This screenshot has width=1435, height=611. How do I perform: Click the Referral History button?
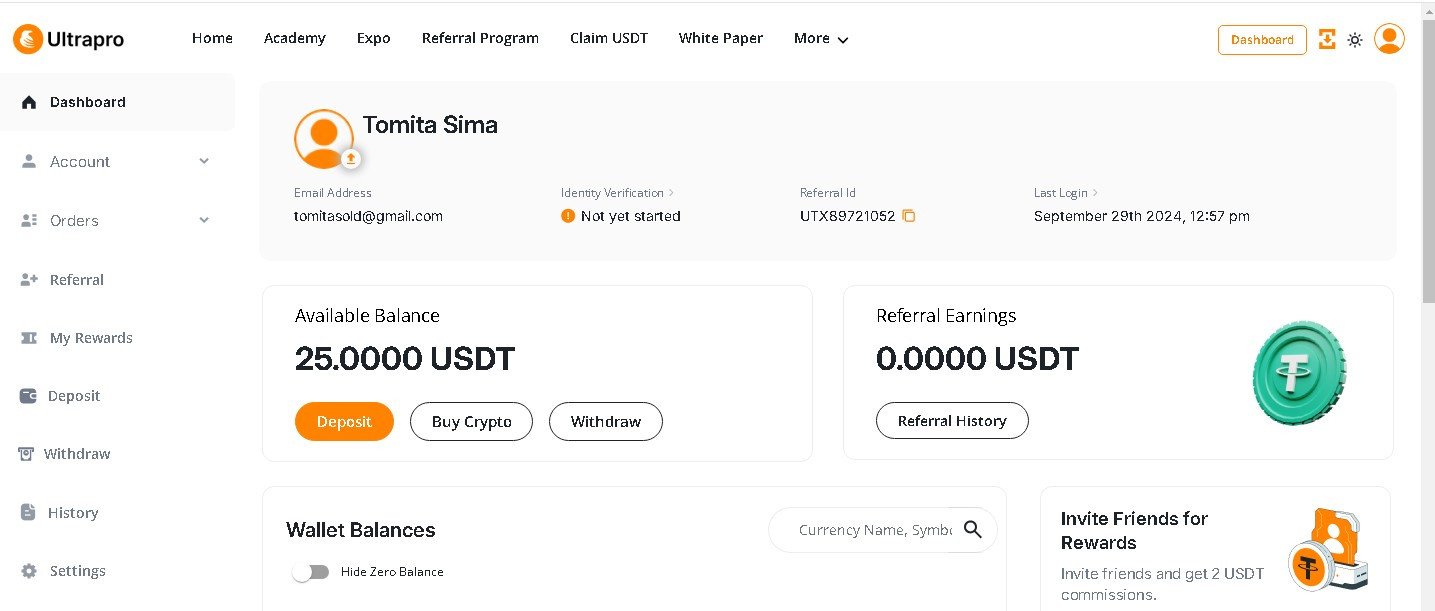952,421
